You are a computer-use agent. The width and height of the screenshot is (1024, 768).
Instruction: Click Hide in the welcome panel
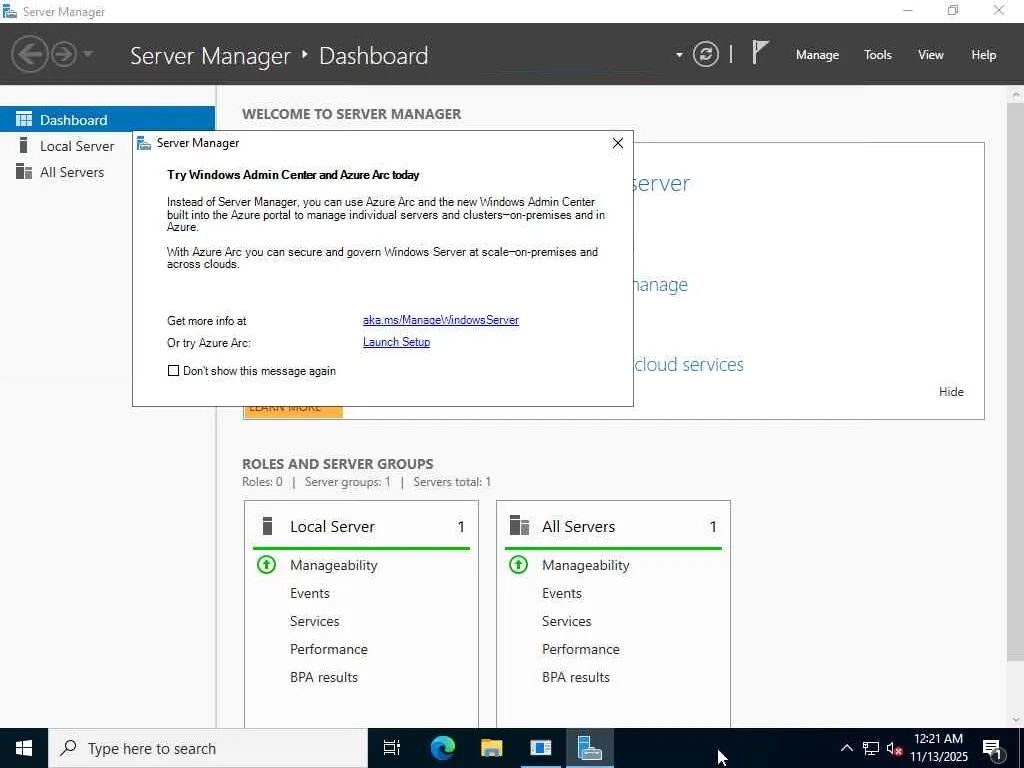coord(951,392)
